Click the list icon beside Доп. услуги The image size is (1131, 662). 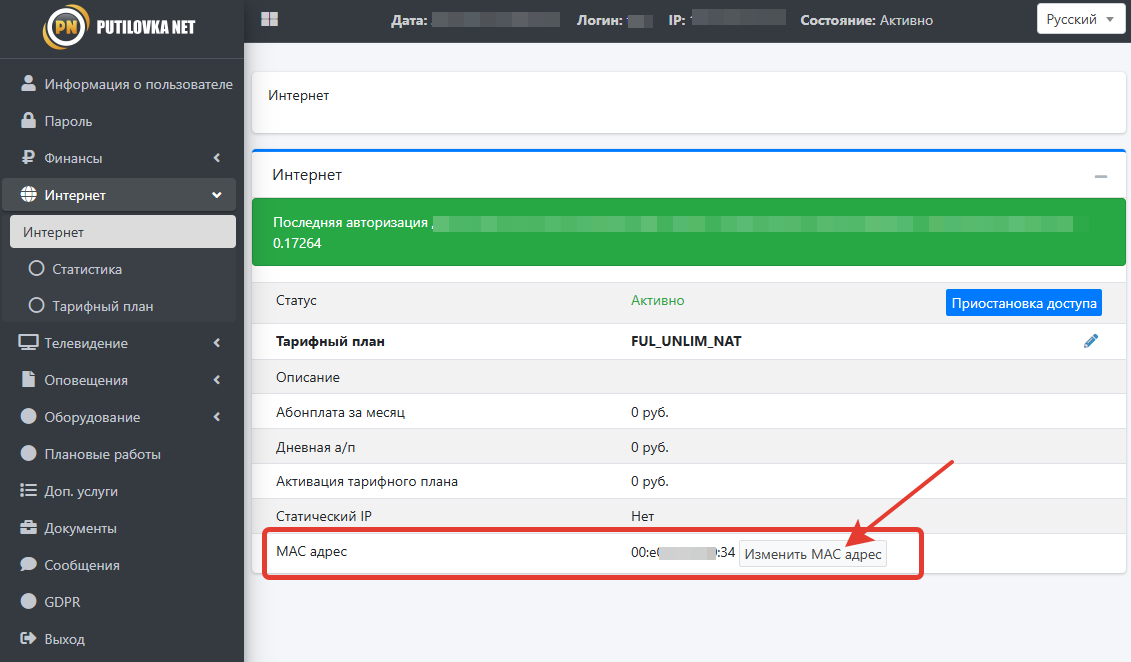point(28,490)
